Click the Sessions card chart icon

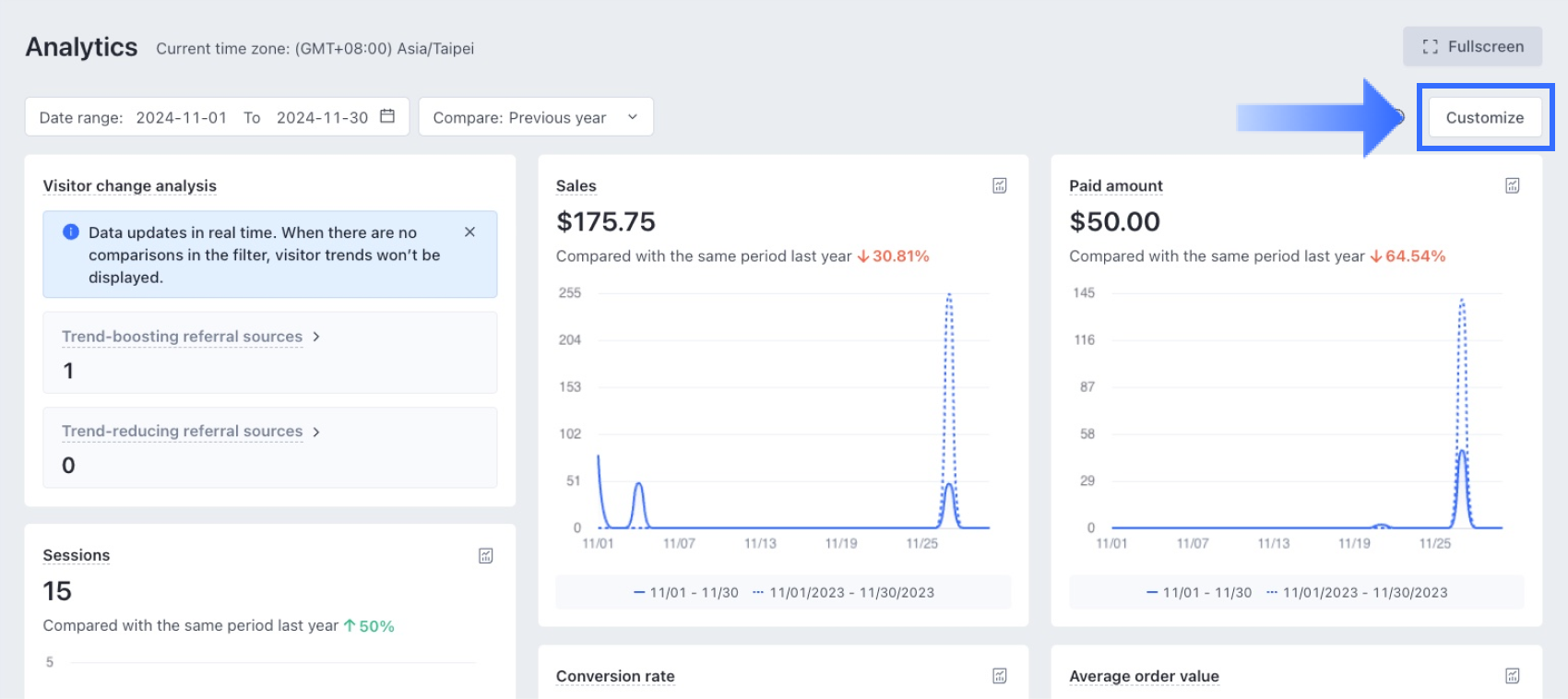click(485, 555)
